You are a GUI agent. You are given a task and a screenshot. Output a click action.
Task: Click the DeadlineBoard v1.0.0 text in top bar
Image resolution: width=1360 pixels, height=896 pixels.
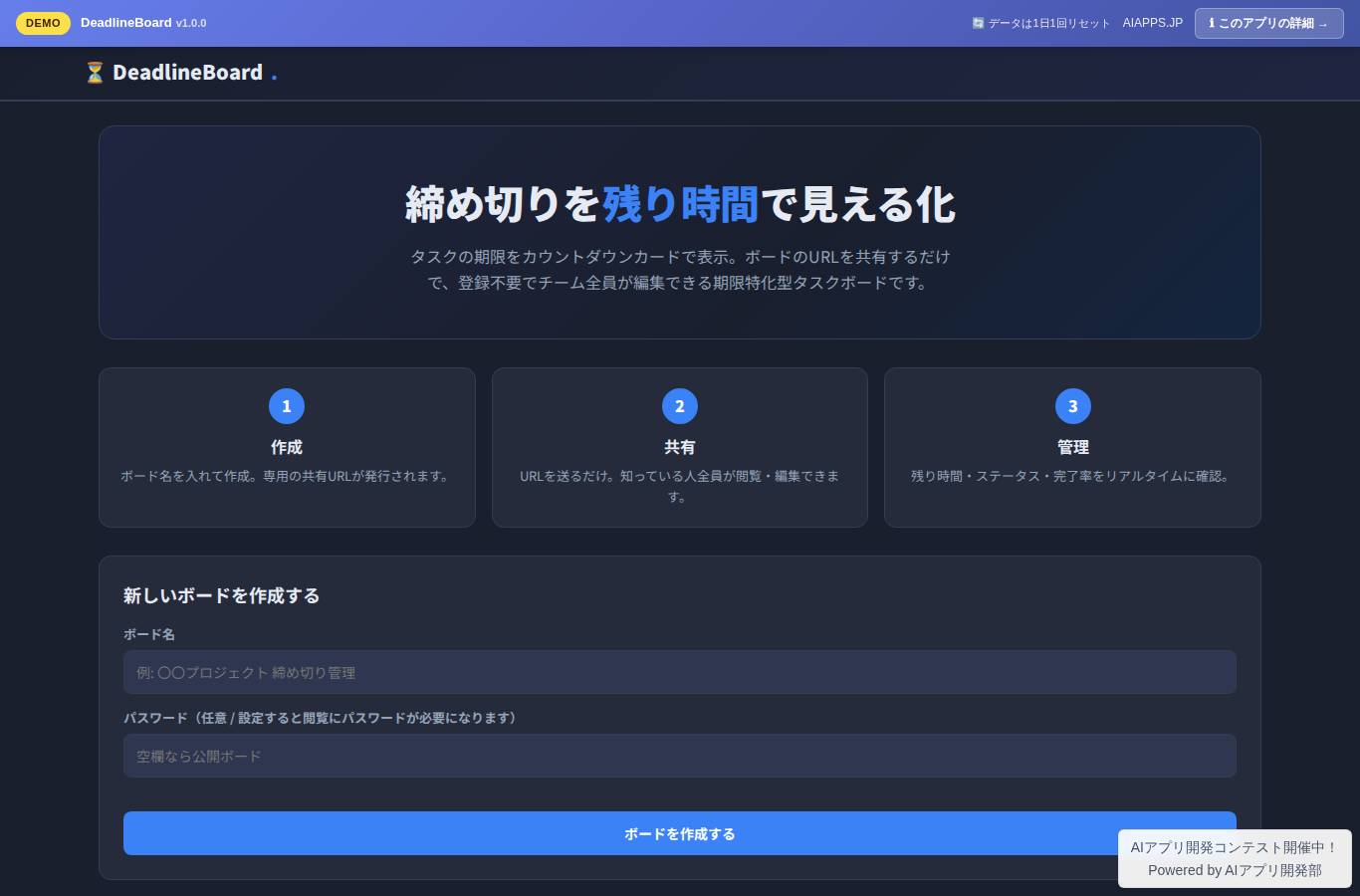click(x=143, y=23)
